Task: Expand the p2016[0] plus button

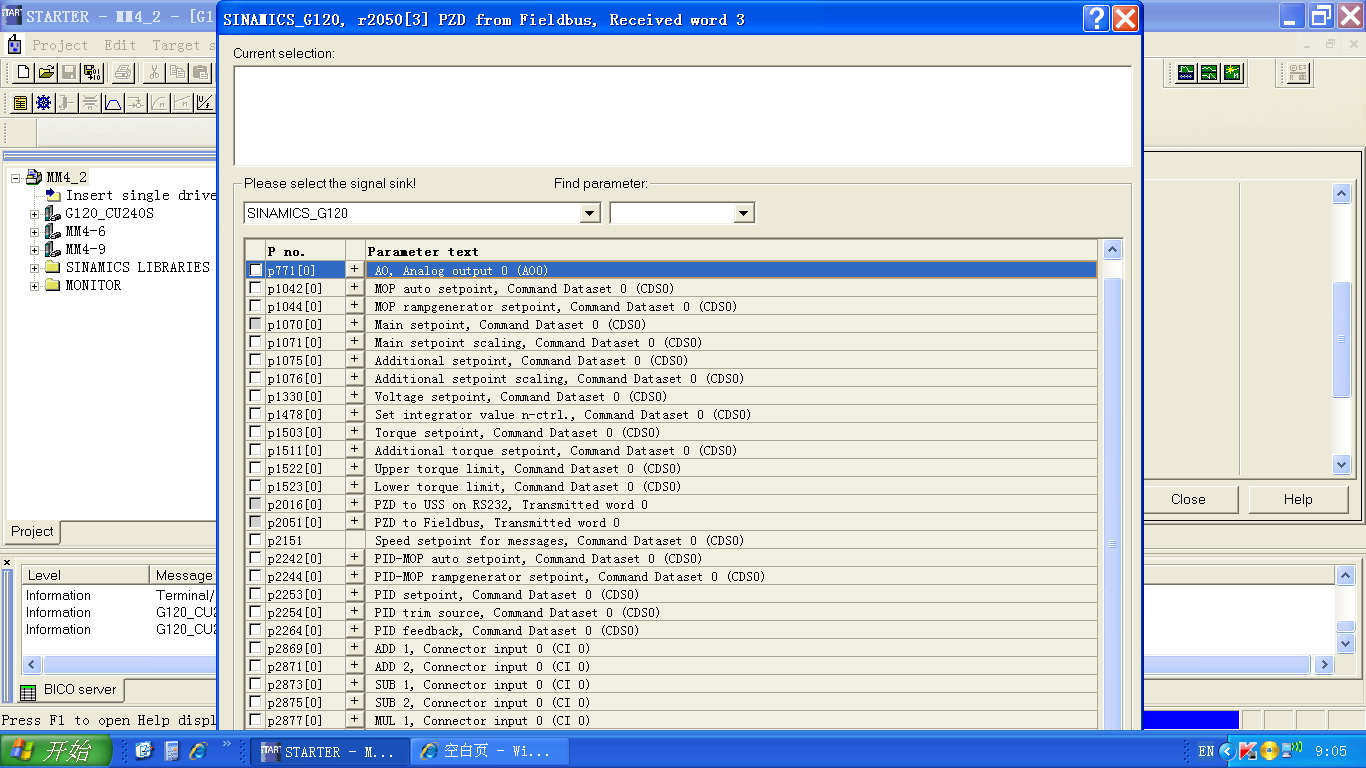Action: click(x=354, y=504)
